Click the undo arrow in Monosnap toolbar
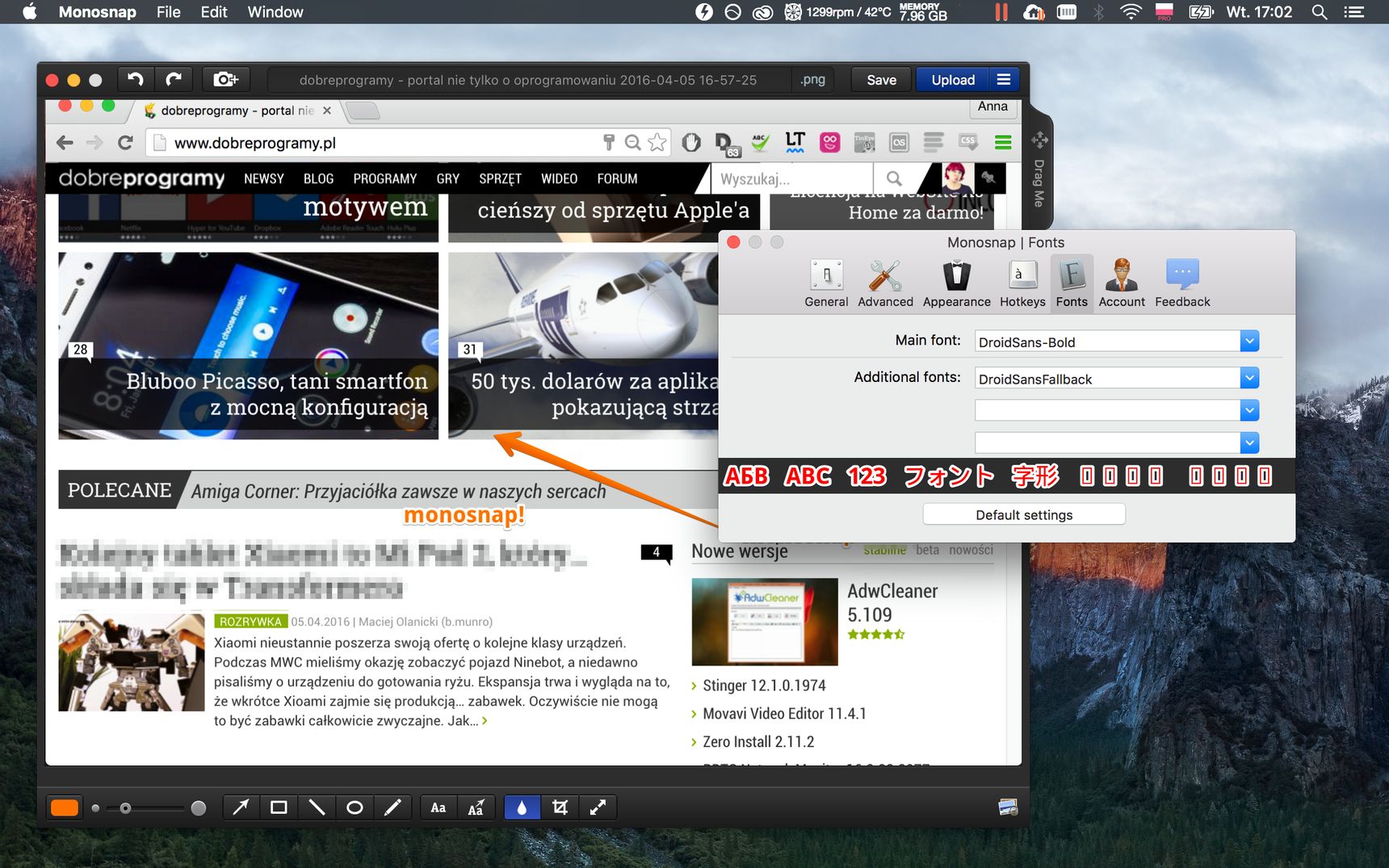1389x868 pixels. pyautogui.click(x=136, y=79)
